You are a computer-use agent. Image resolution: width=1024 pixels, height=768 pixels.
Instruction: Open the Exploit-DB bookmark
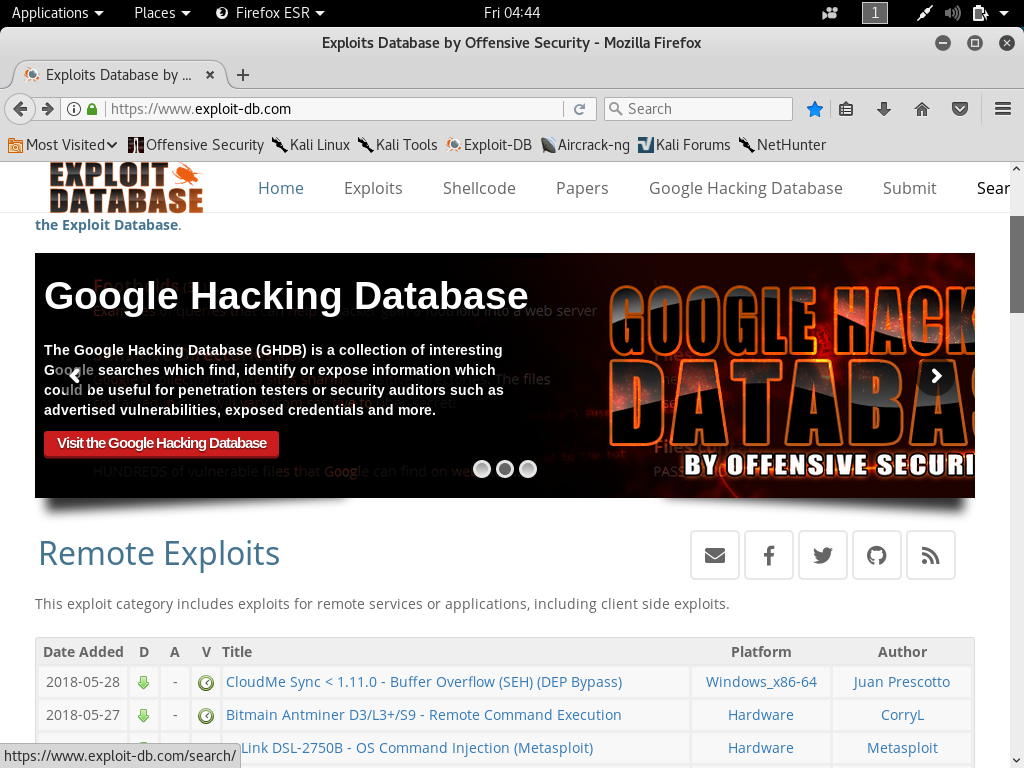coord(488,145)
